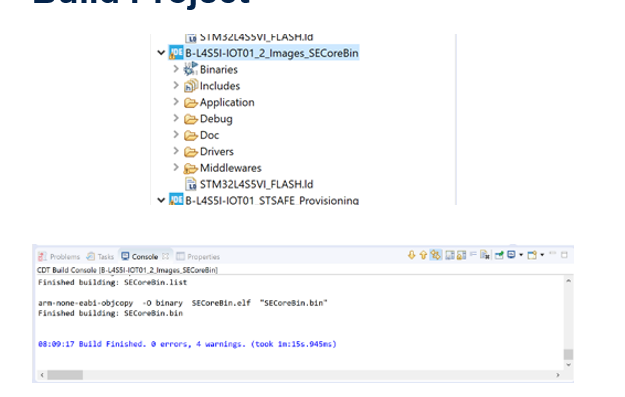Expand the Binaries node
The height and width of the screenshot is (397, 625).
(176, 69)
